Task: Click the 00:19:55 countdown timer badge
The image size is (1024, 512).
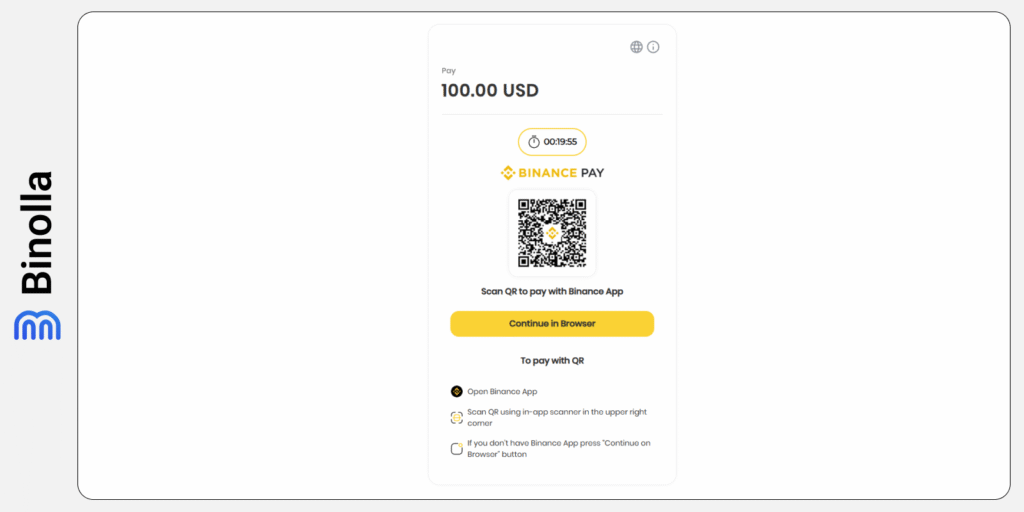Action: pyautogui.click(x=552, y=142)
